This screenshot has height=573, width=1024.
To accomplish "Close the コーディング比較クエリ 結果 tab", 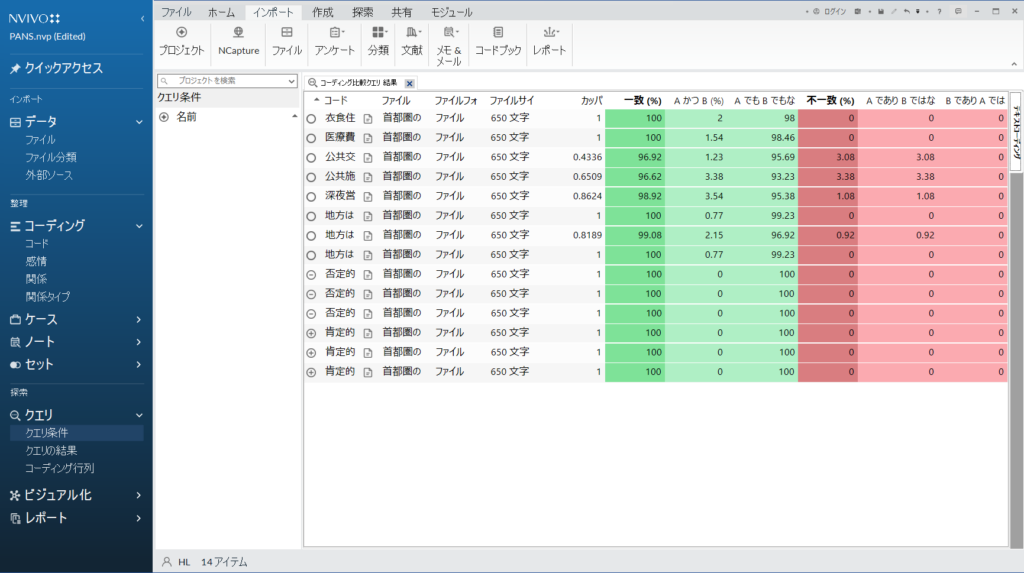I will 410,82.
